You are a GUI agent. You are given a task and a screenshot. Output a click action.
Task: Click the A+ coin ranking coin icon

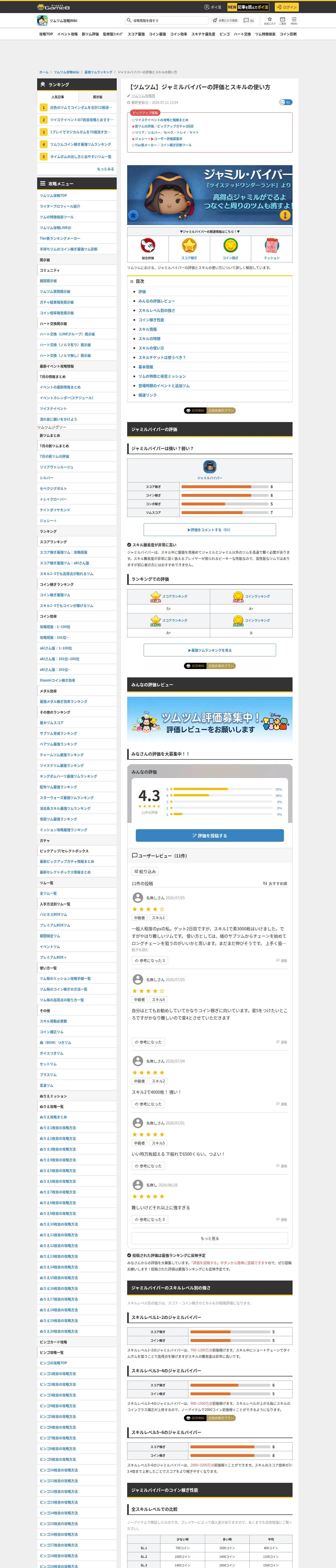point(238,597)
